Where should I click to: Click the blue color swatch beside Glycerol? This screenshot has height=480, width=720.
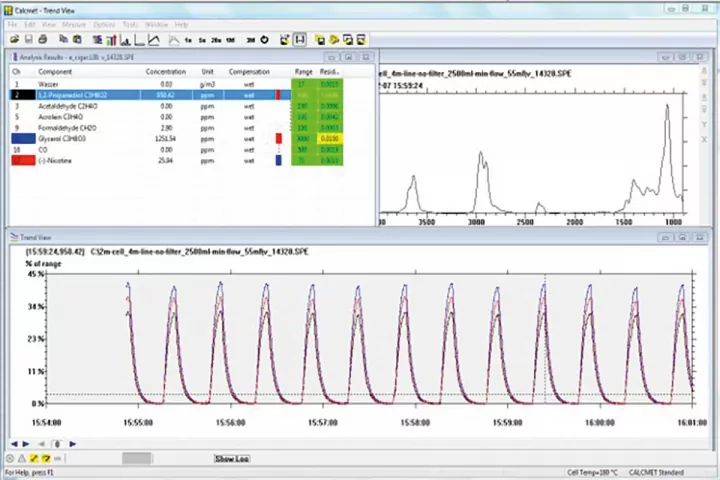tap(22, 139)
